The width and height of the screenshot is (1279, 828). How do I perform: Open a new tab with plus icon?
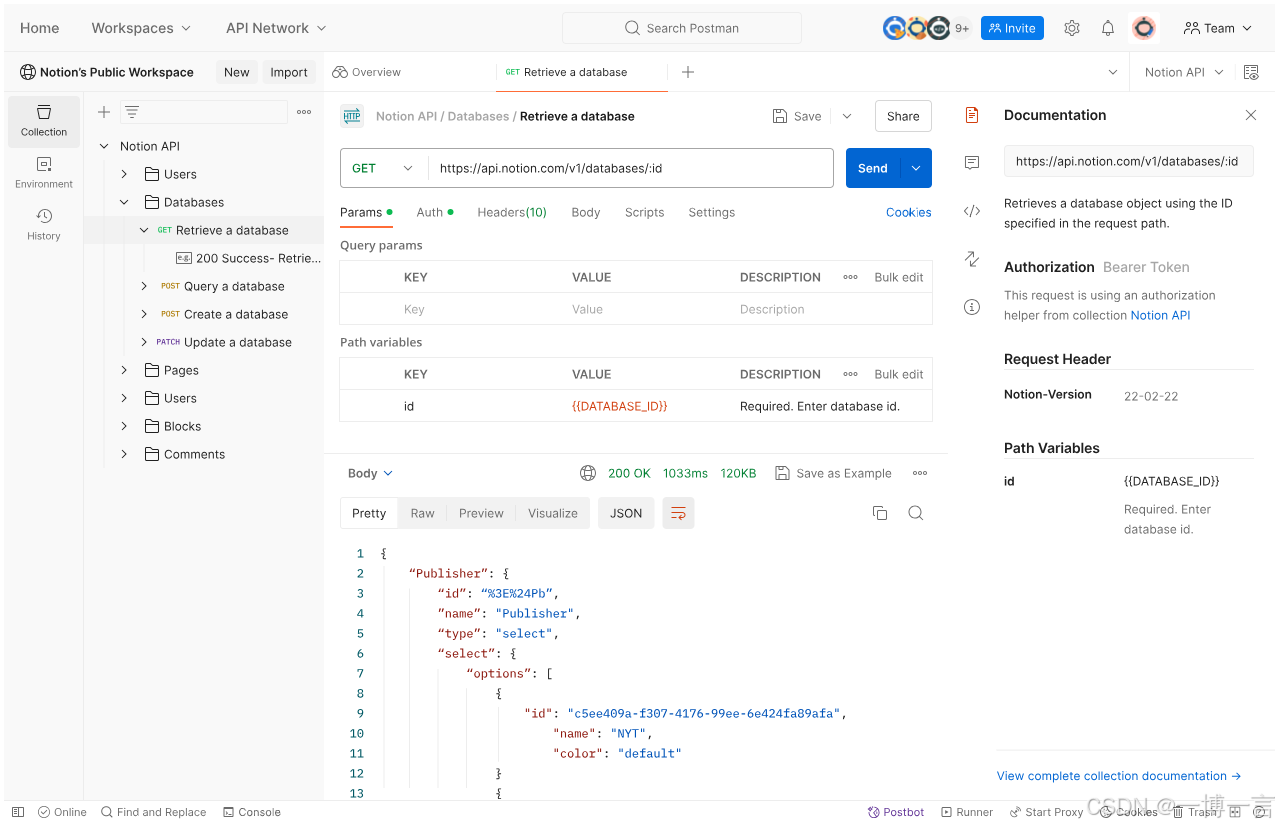pos(688,72)
